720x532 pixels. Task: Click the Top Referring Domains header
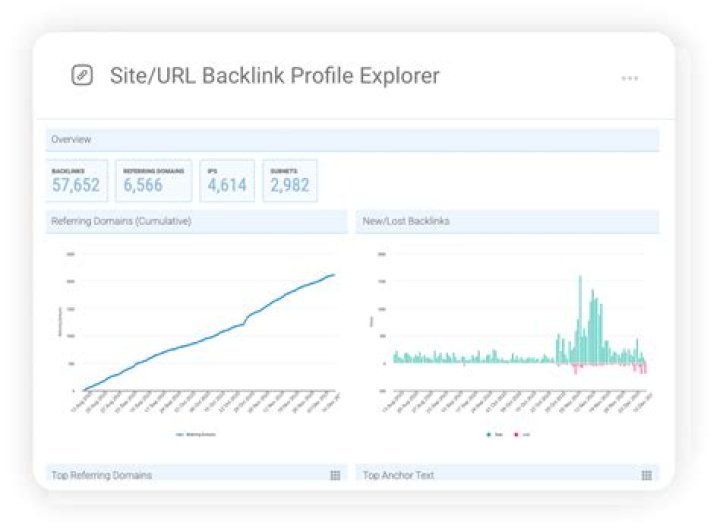click(197, 474)
